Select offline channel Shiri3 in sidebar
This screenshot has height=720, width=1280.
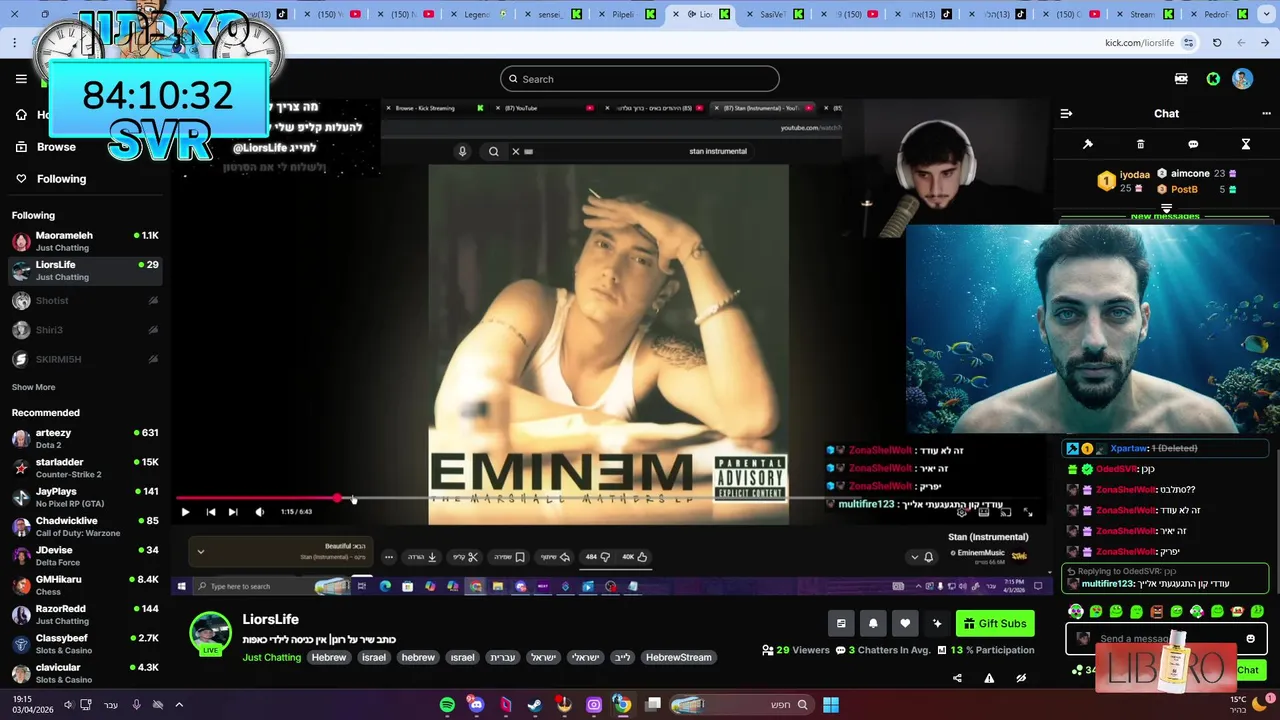[x=85, y=329]
